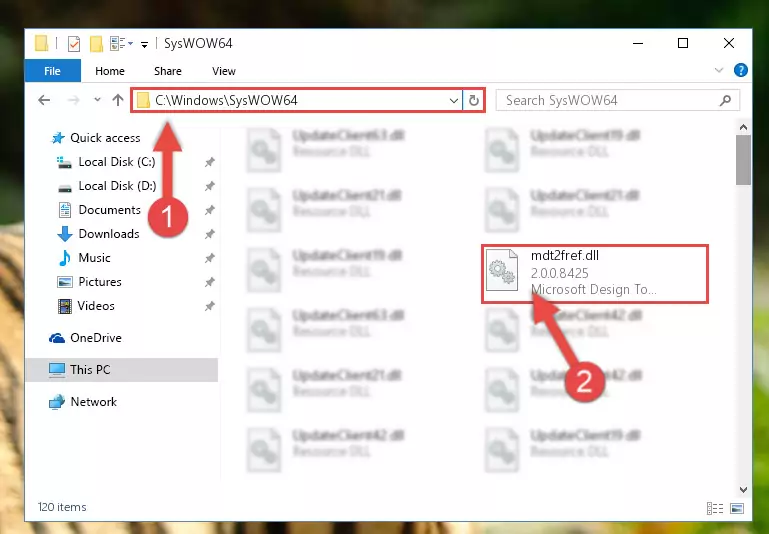This screenshot has height=534, width=769.
Task: Click the mdt2fref.dll gear file icon
Action: [502, 270]
